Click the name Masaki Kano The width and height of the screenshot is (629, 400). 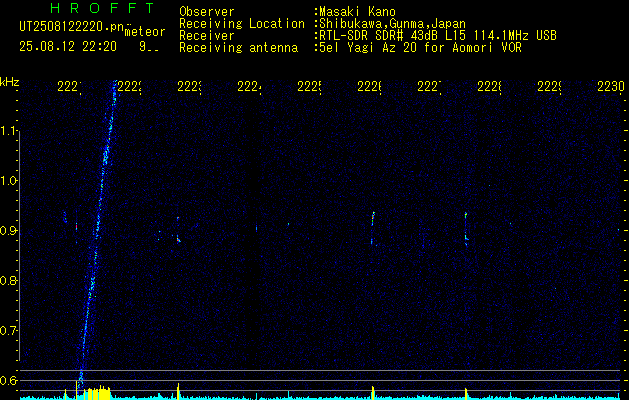357,12
